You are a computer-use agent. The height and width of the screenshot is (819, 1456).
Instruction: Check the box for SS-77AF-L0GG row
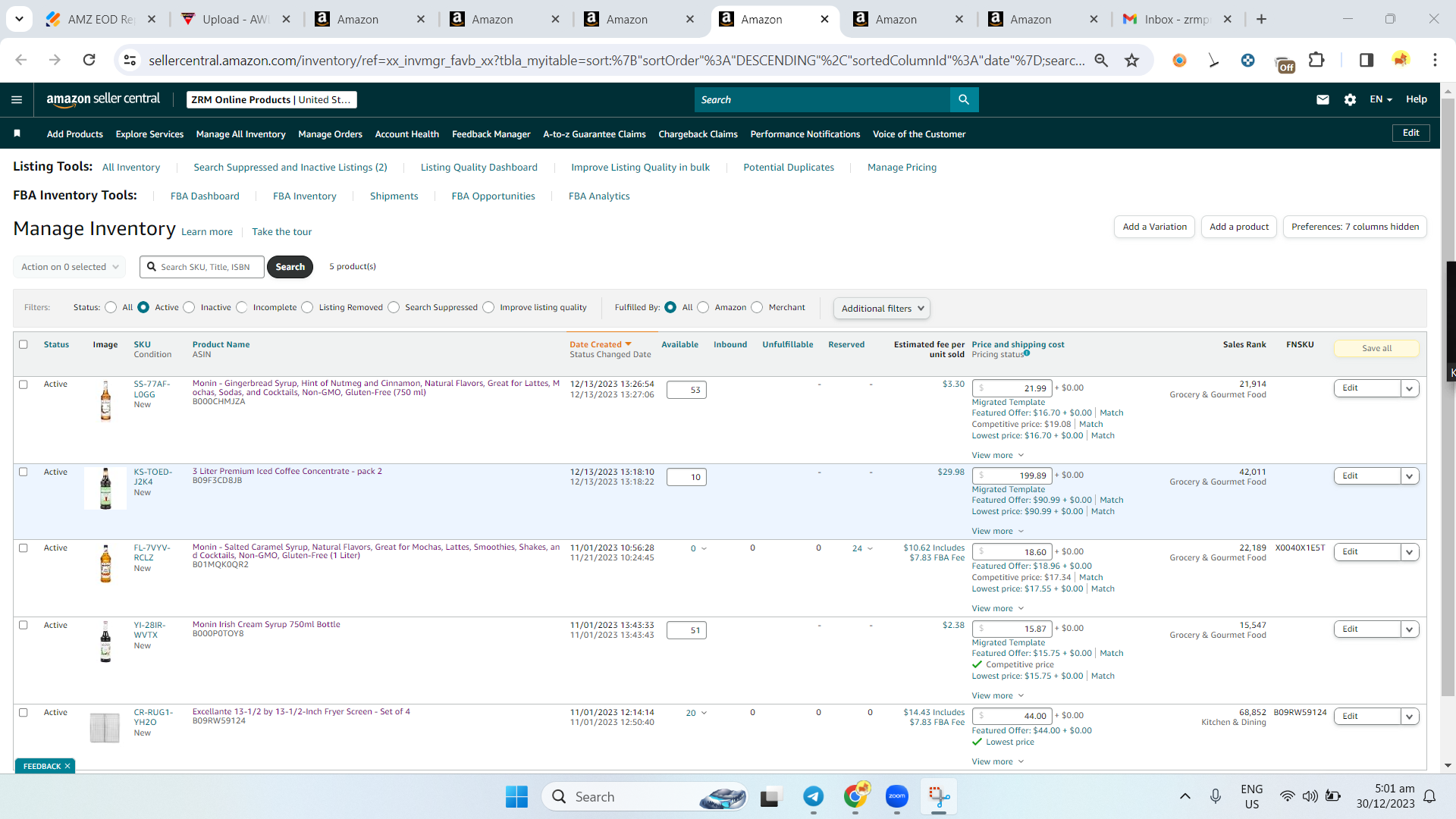point(24,384)
